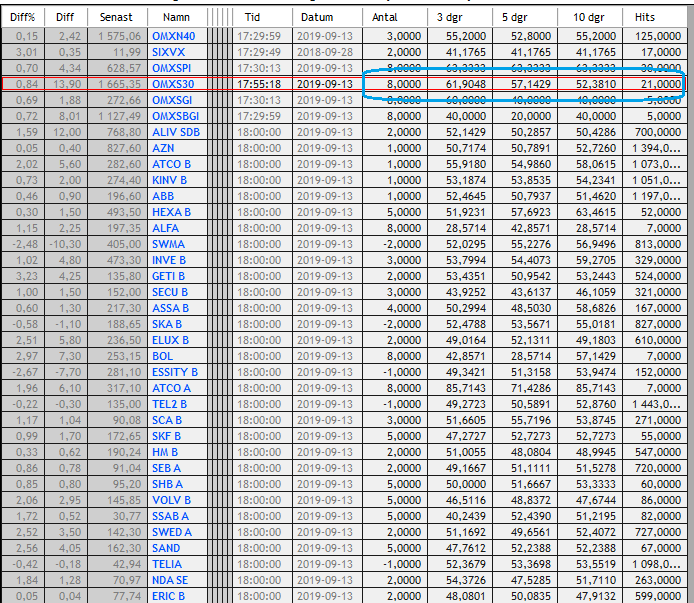This screenshot has height=603, width=694.
Task: Select the SWMA row name
Action: (168, 244)
